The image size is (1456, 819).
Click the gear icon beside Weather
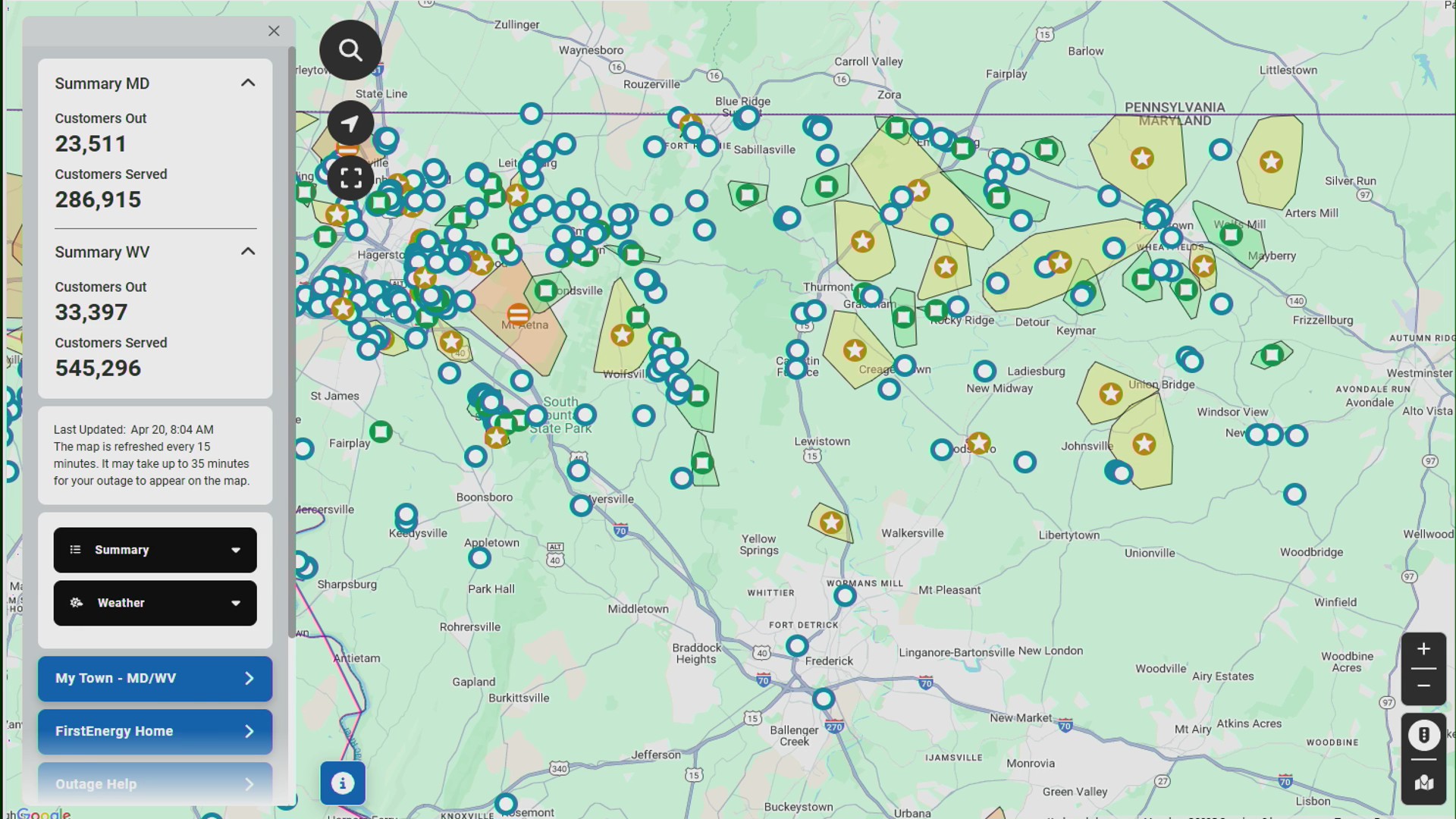(76, 603)
